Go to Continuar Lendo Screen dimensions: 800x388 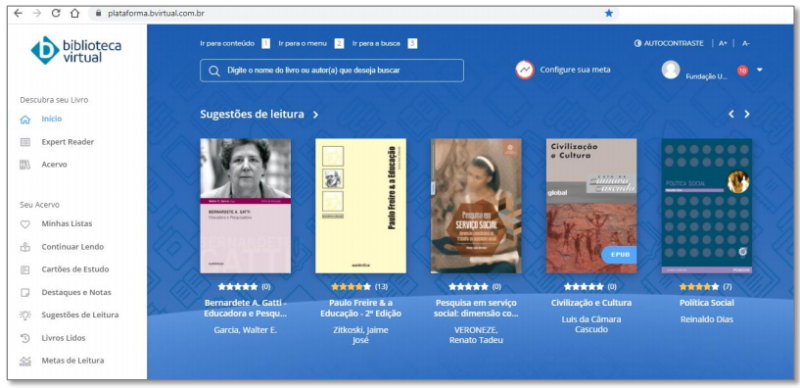72,247
